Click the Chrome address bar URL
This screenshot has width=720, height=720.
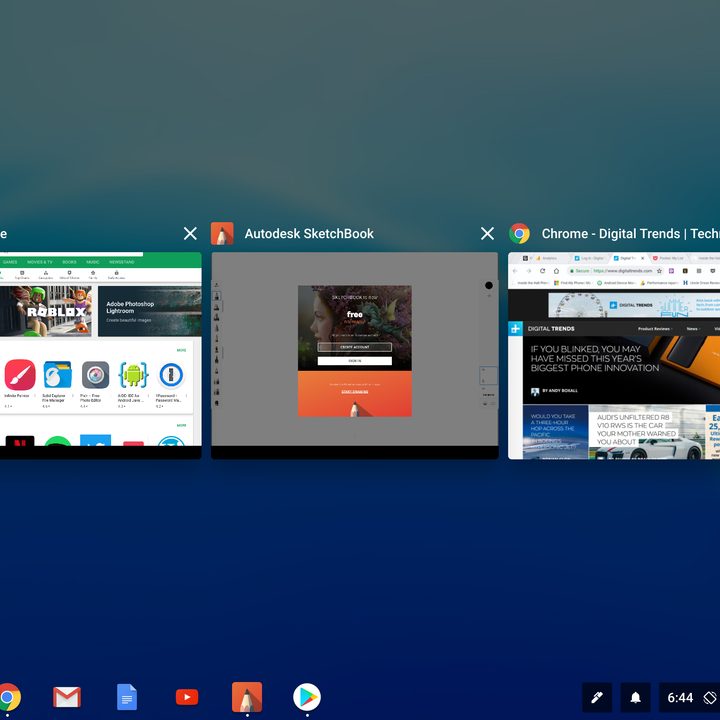(x=623, y=271)
